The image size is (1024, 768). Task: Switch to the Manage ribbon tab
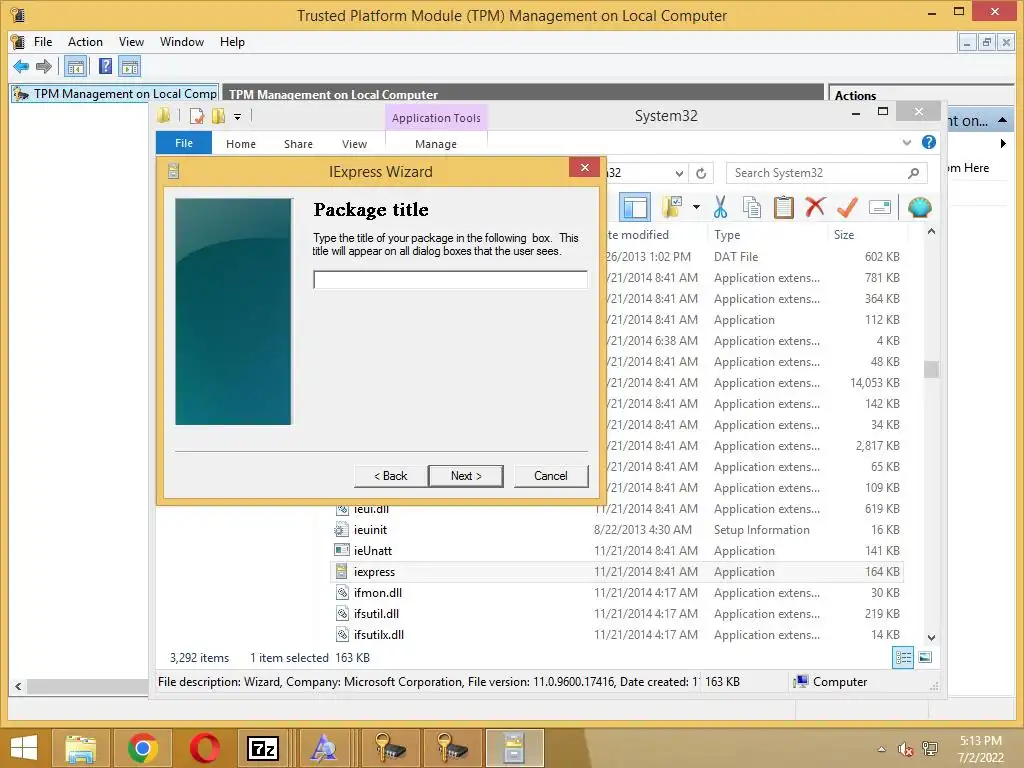(x=436, y=144)
